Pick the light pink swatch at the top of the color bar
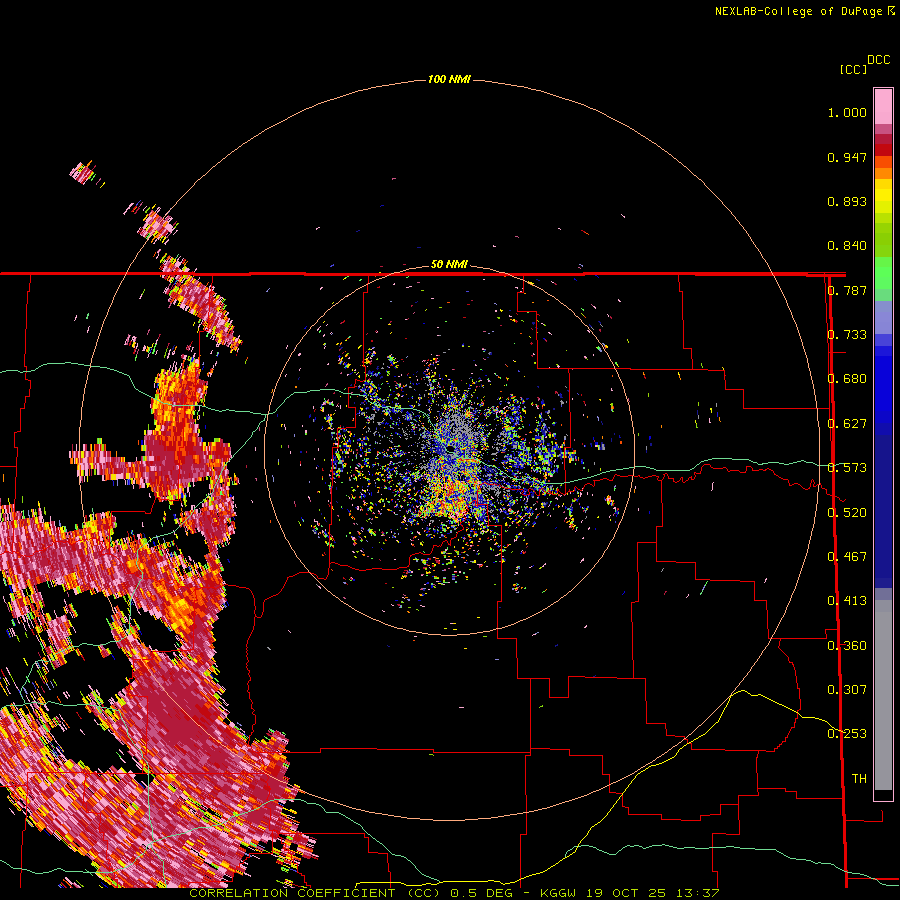Viewport: 900px width, 900px height. [x=883, y=106]
